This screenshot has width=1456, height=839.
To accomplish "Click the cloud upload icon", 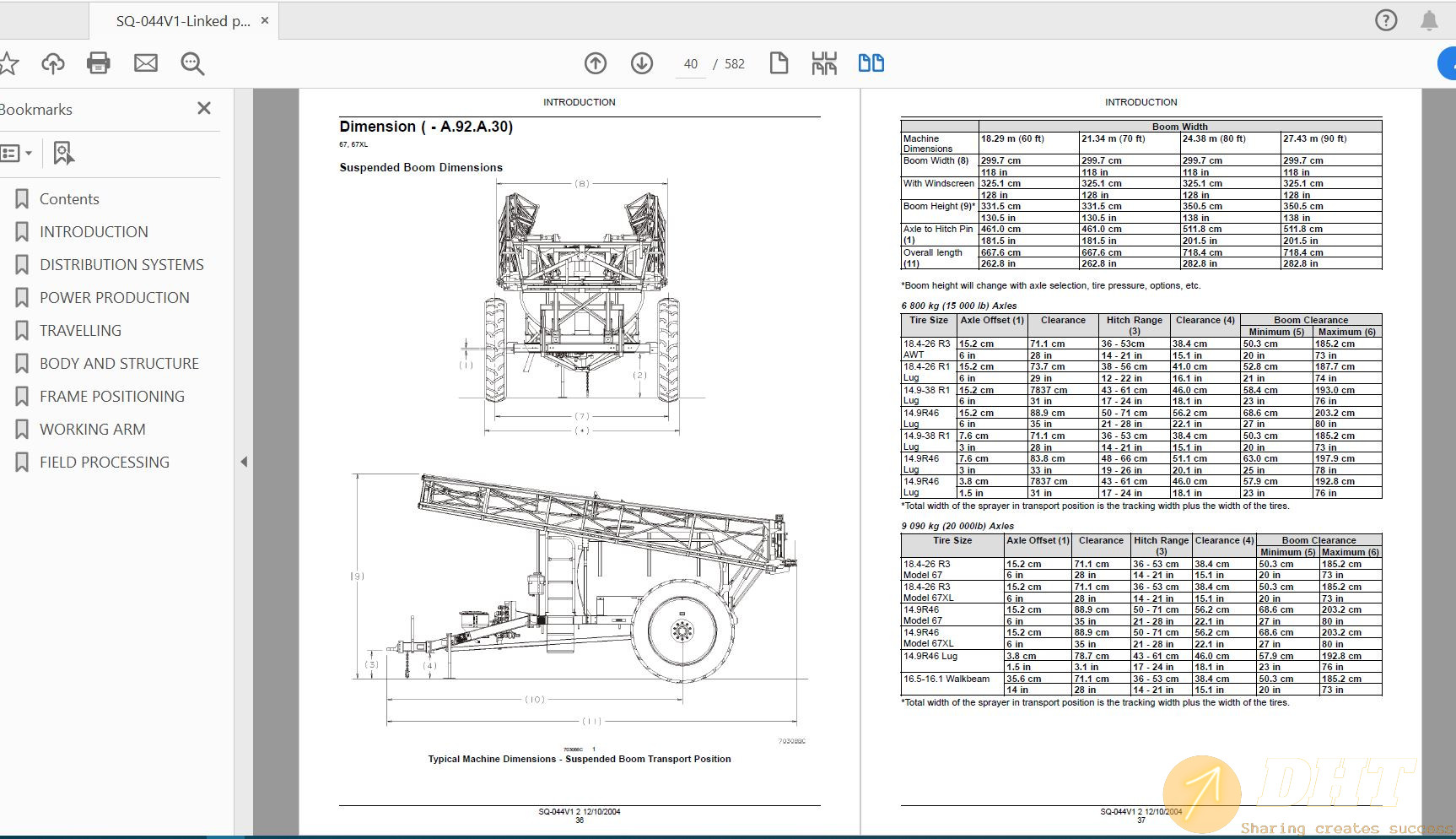I will pos(52,63).
